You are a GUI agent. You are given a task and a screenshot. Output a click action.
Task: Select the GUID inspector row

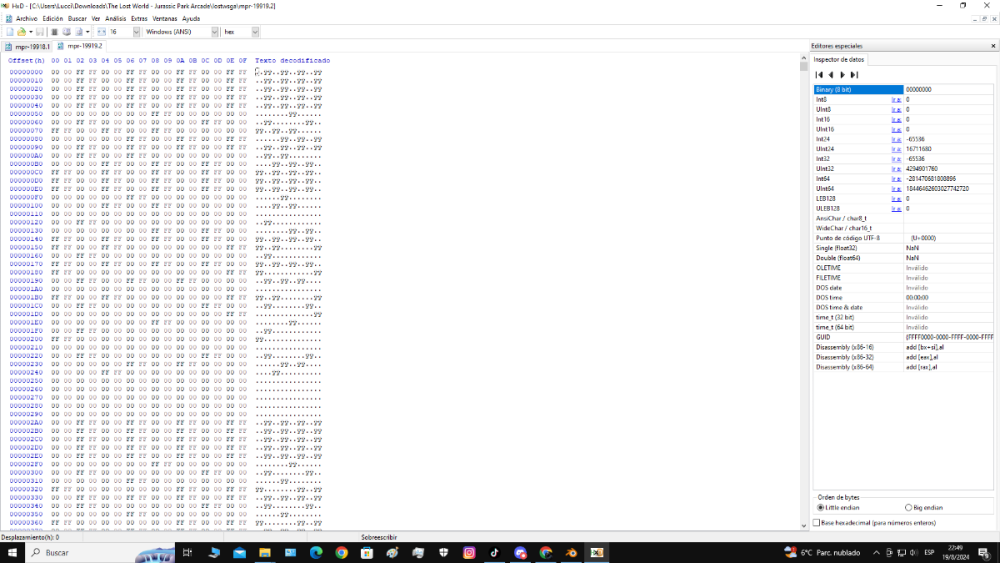click(903, 337)
